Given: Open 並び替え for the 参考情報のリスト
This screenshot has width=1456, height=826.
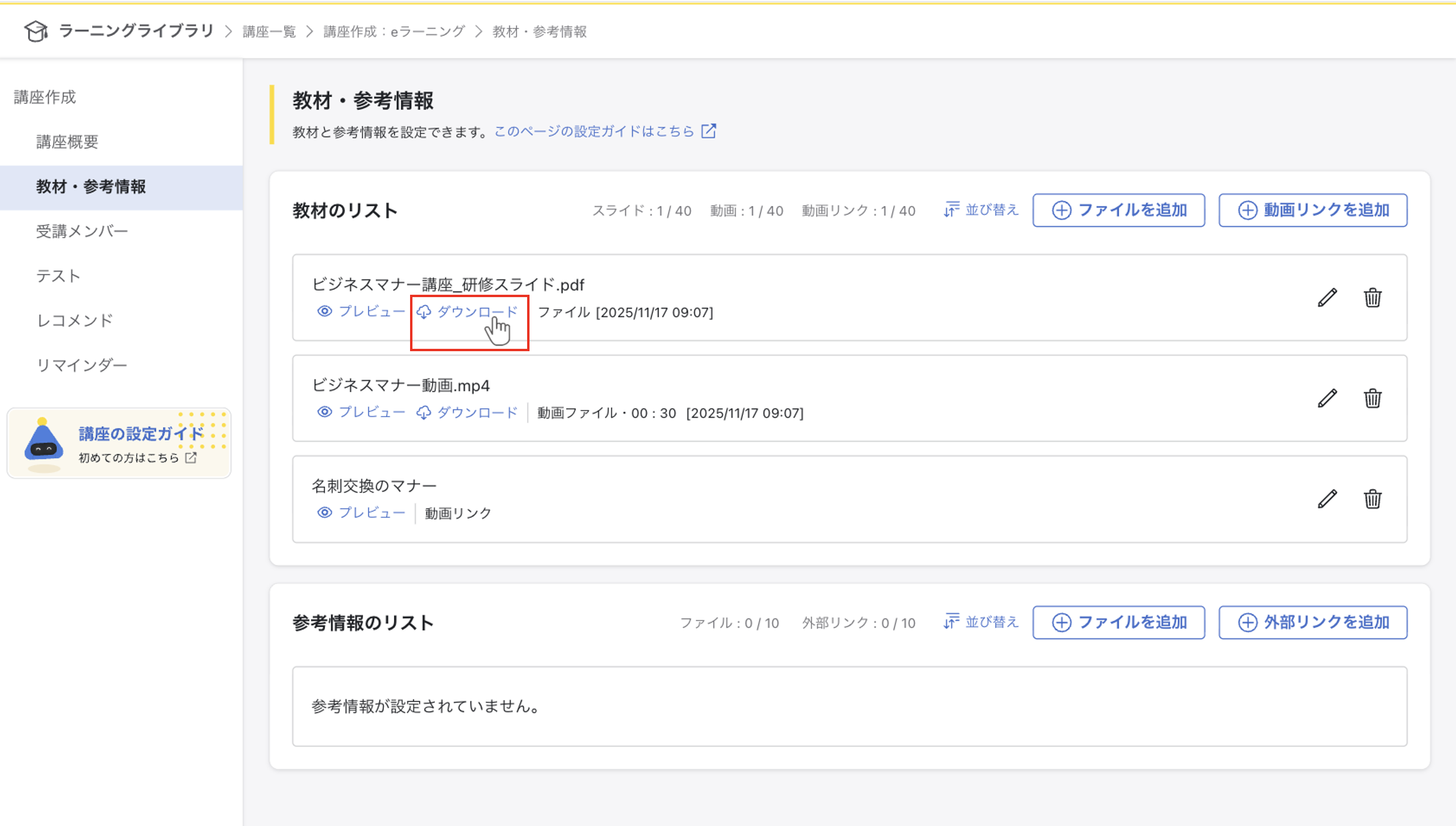Looking at the screenshot, I should [x=980, y=622].
